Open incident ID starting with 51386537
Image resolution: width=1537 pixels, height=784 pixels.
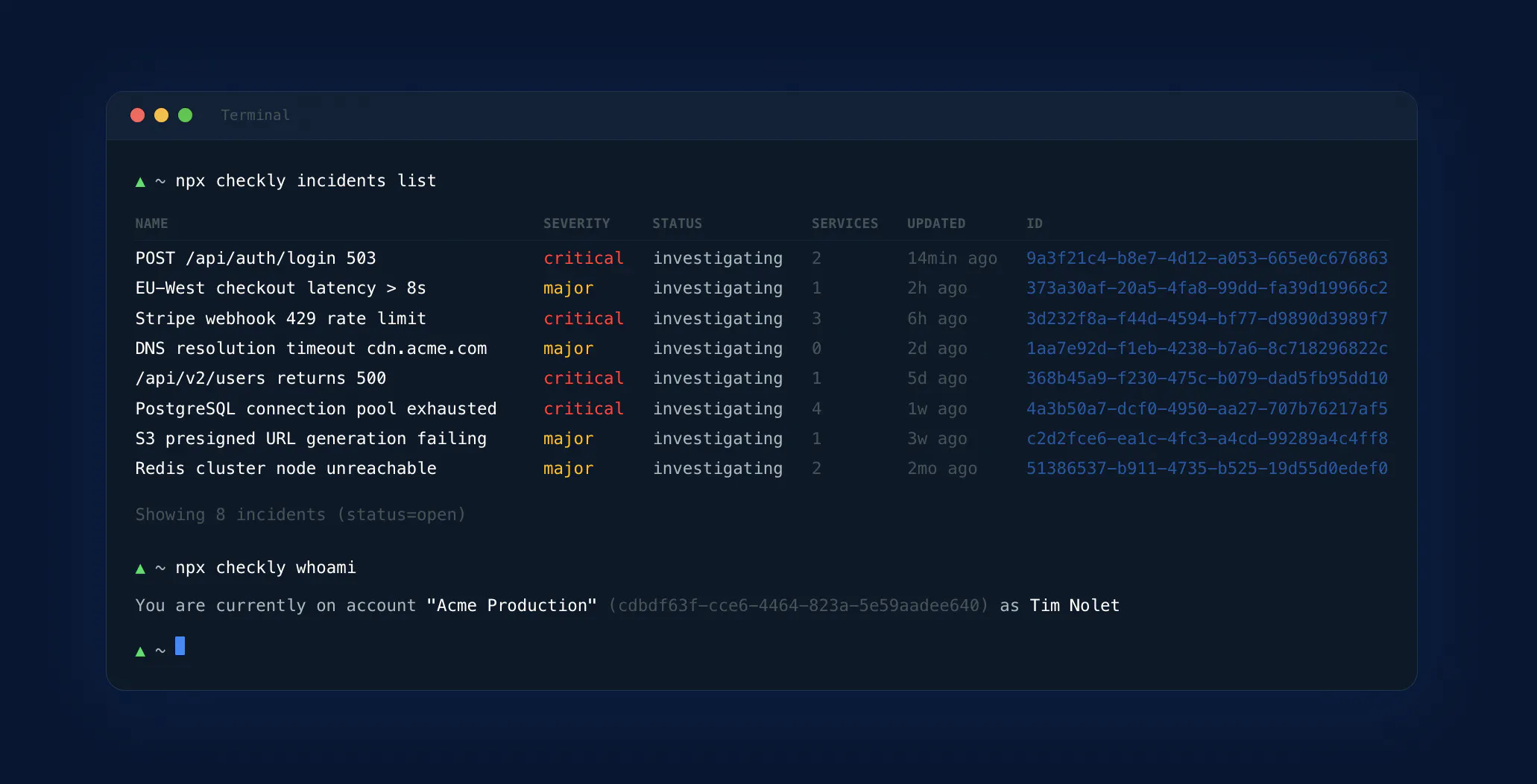coord(1206,469)
